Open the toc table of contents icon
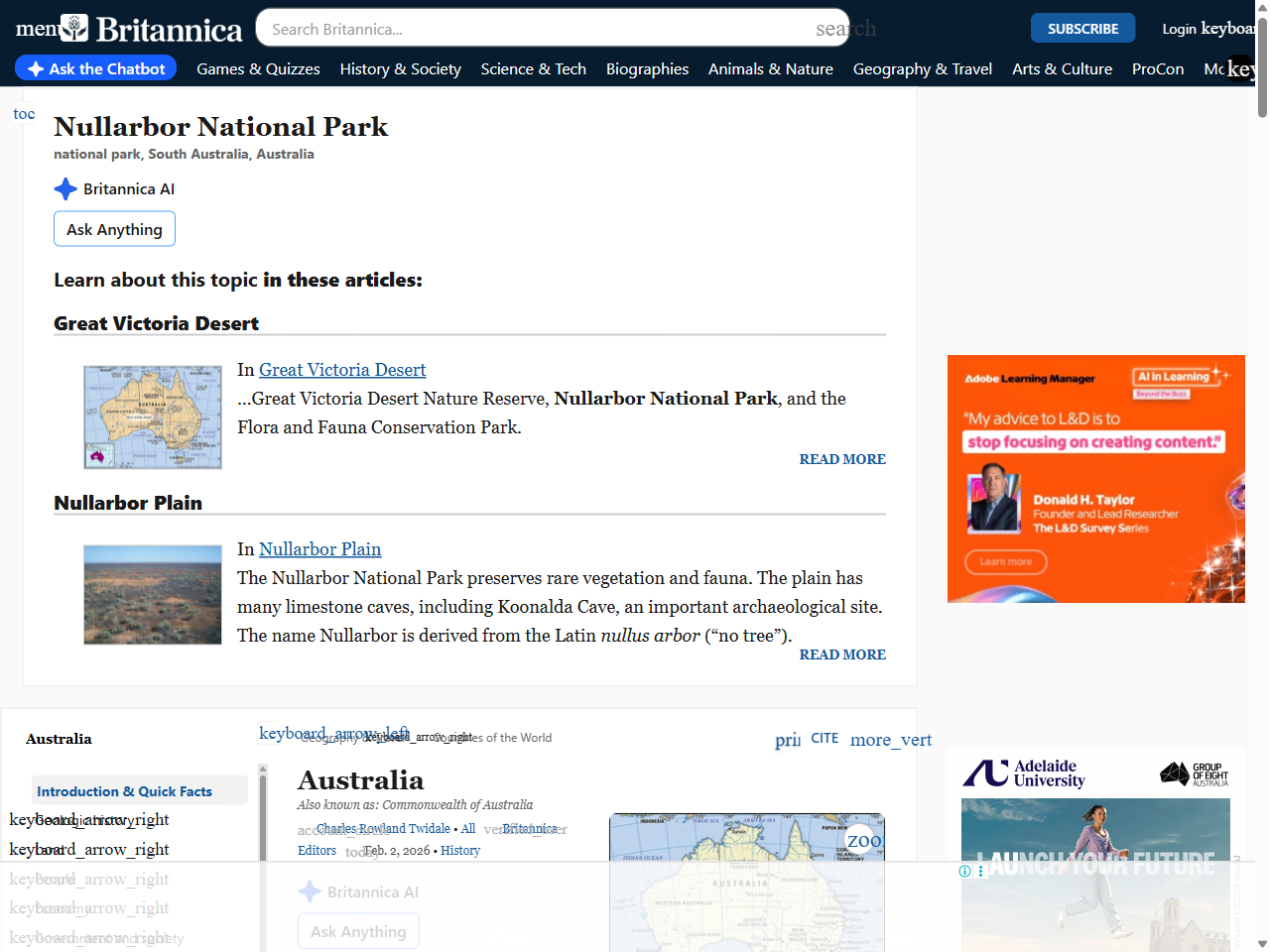Screen dimensions: 1270x952 23,113
